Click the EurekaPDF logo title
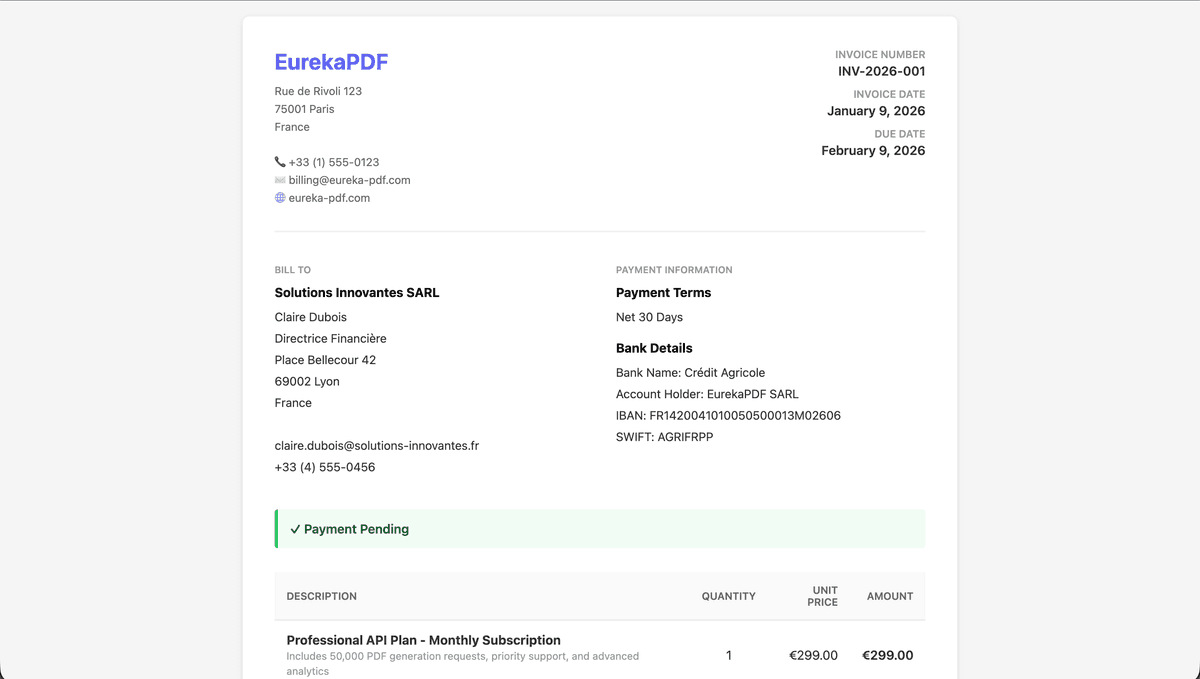This screenshot has height=679, width=1200. pyautogui.click(x=331, y=62)
